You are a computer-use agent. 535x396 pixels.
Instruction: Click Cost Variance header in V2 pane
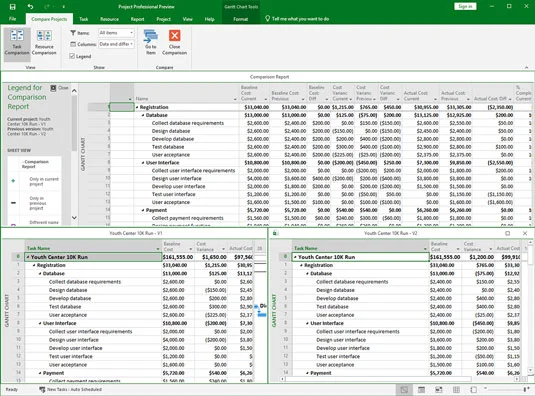coord(478,246)
